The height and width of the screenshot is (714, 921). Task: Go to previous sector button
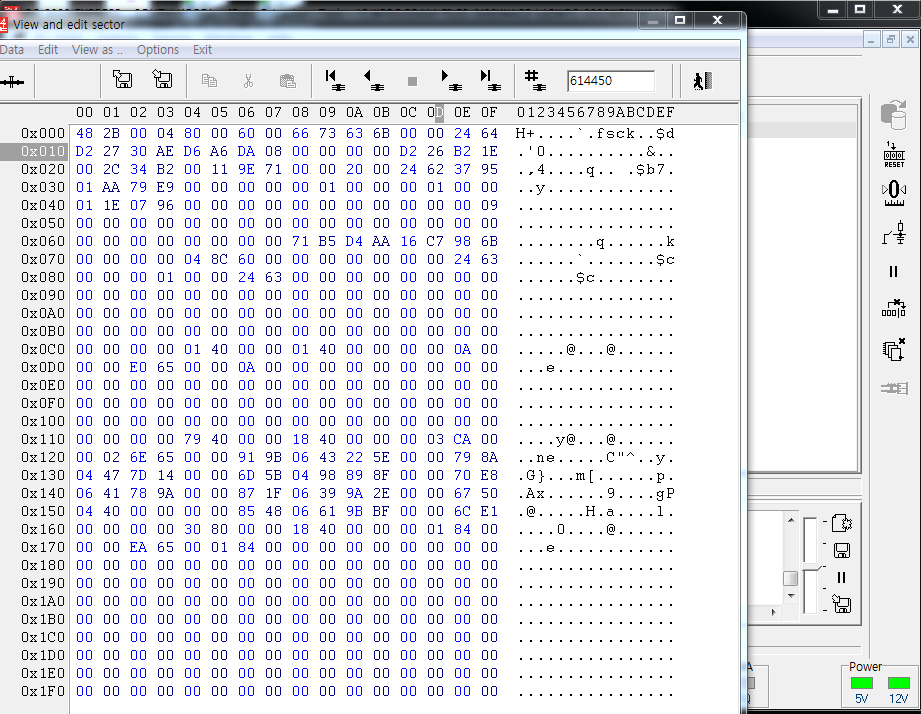(x=373, y=80)
